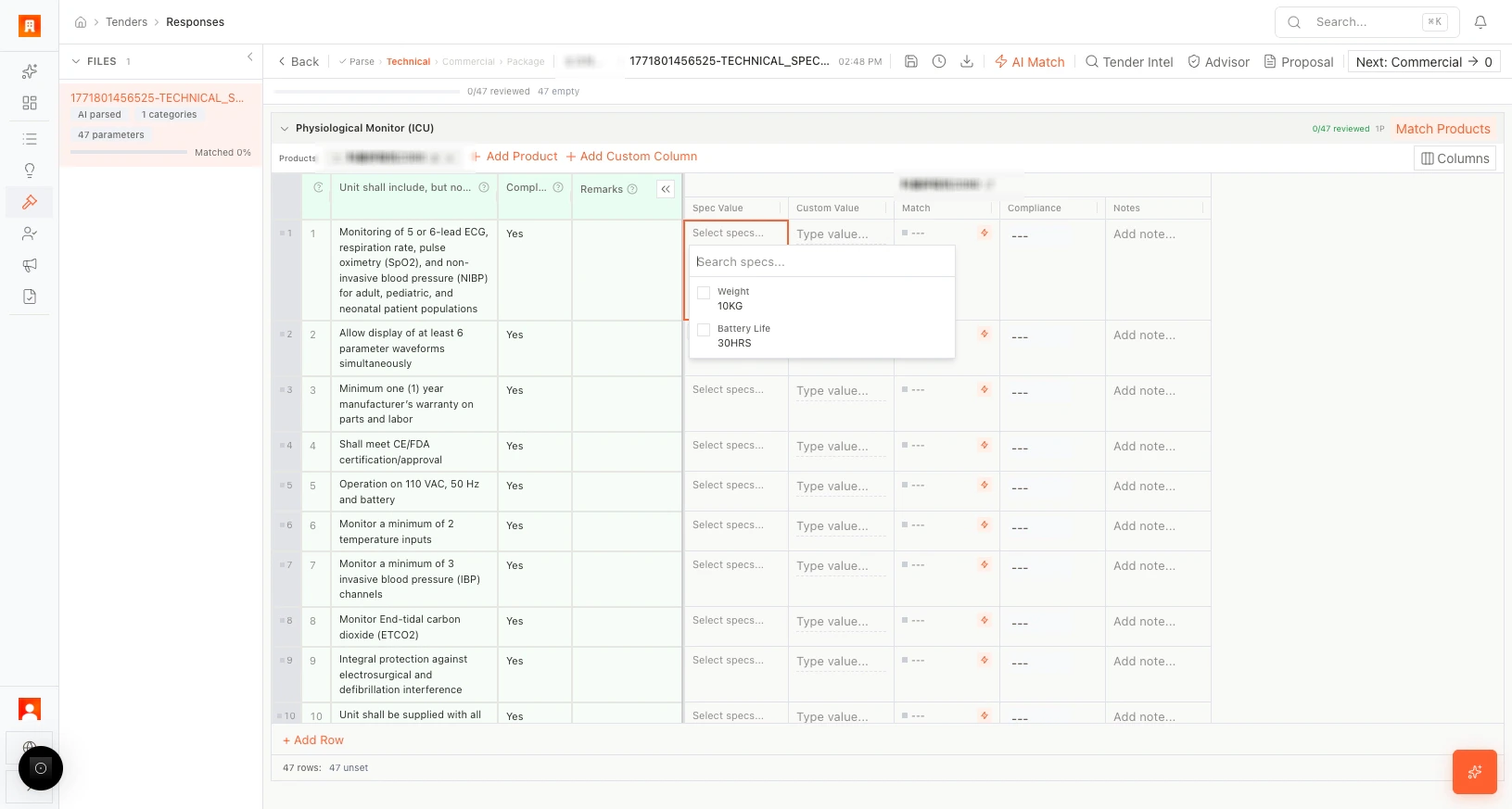This screenshot has width=1512, height=809.
Task: Open Tender Intel
Action: (x=1129, y=62)
